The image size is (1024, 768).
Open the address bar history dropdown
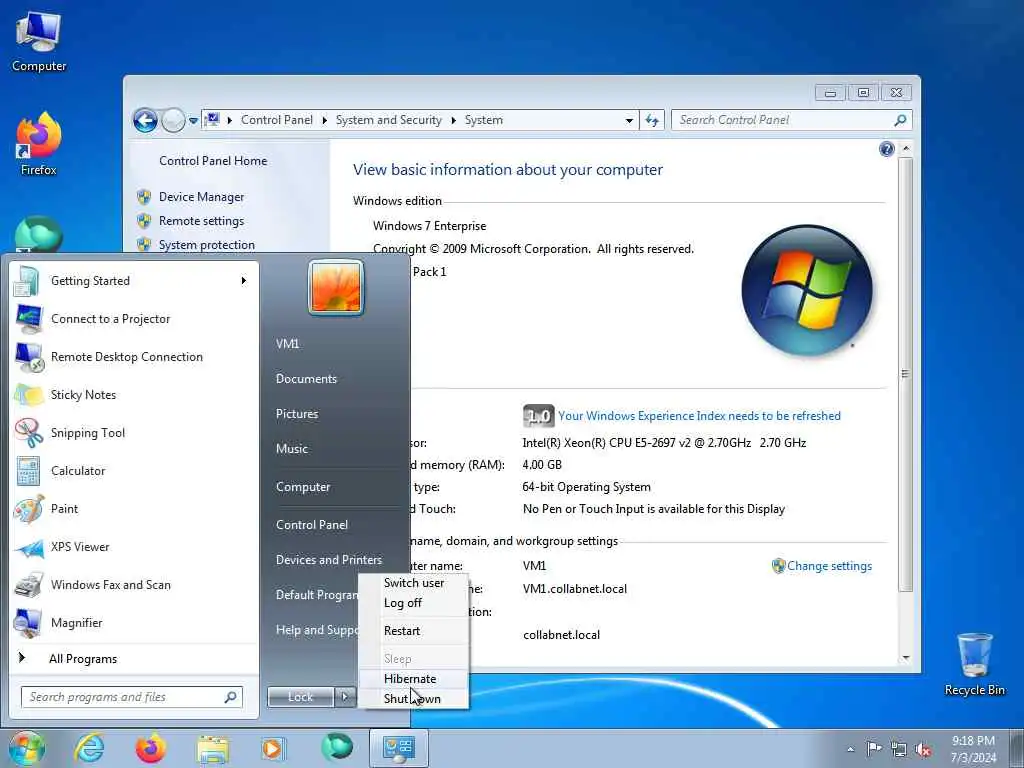pyautogui.click(x=629, y=120)
